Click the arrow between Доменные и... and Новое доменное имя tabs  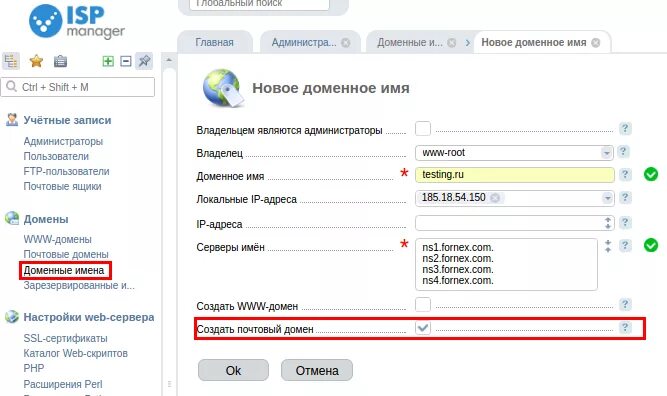[x=467, y=43]
